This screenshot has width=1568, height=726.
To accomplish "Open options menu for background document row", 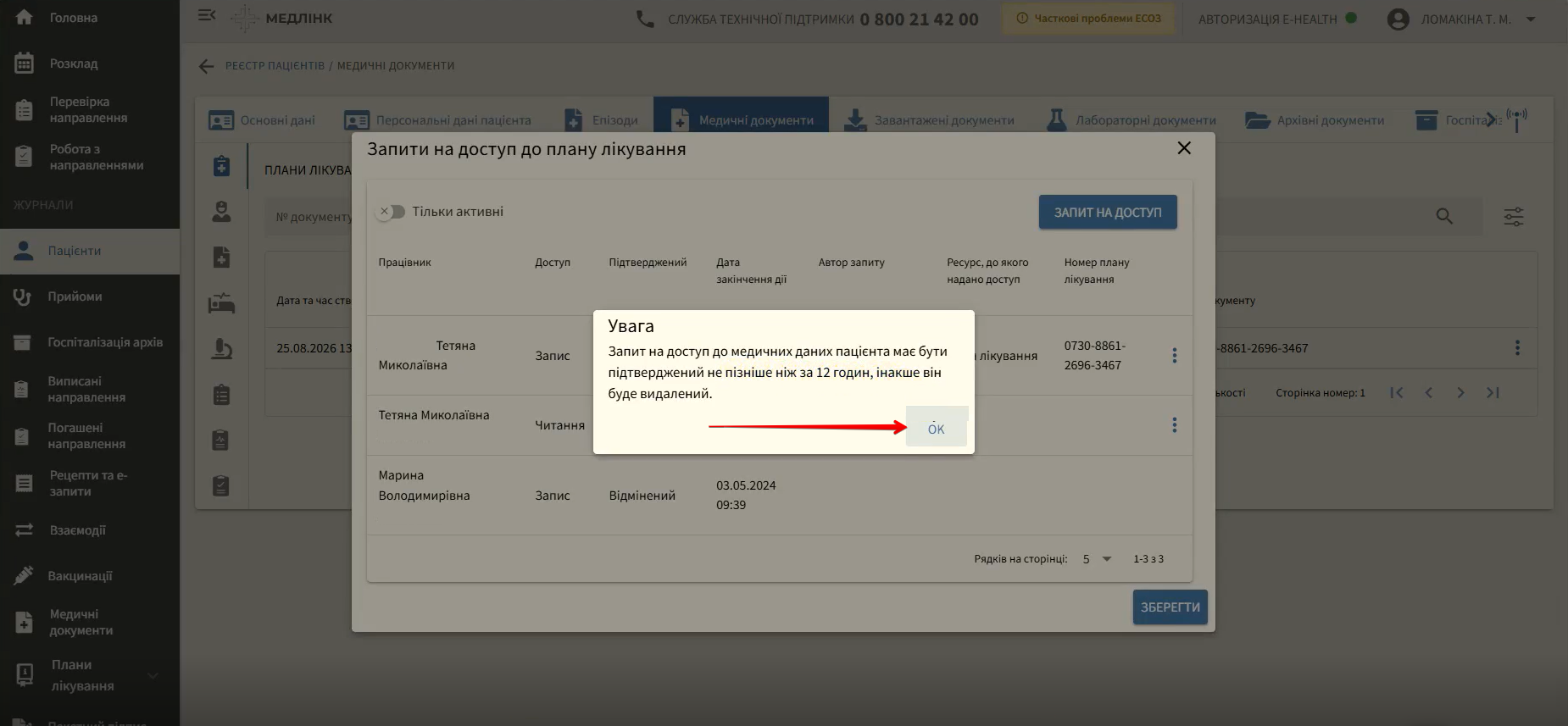I will (x=1517, y=348).
